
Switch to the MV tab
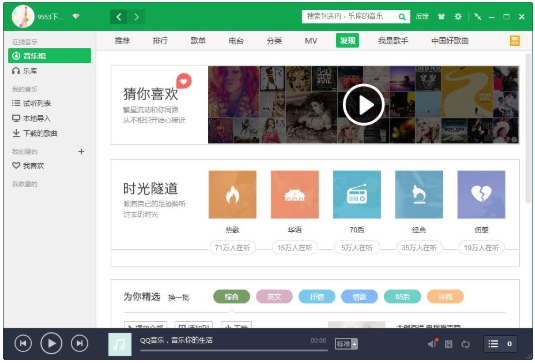(310, 41)
